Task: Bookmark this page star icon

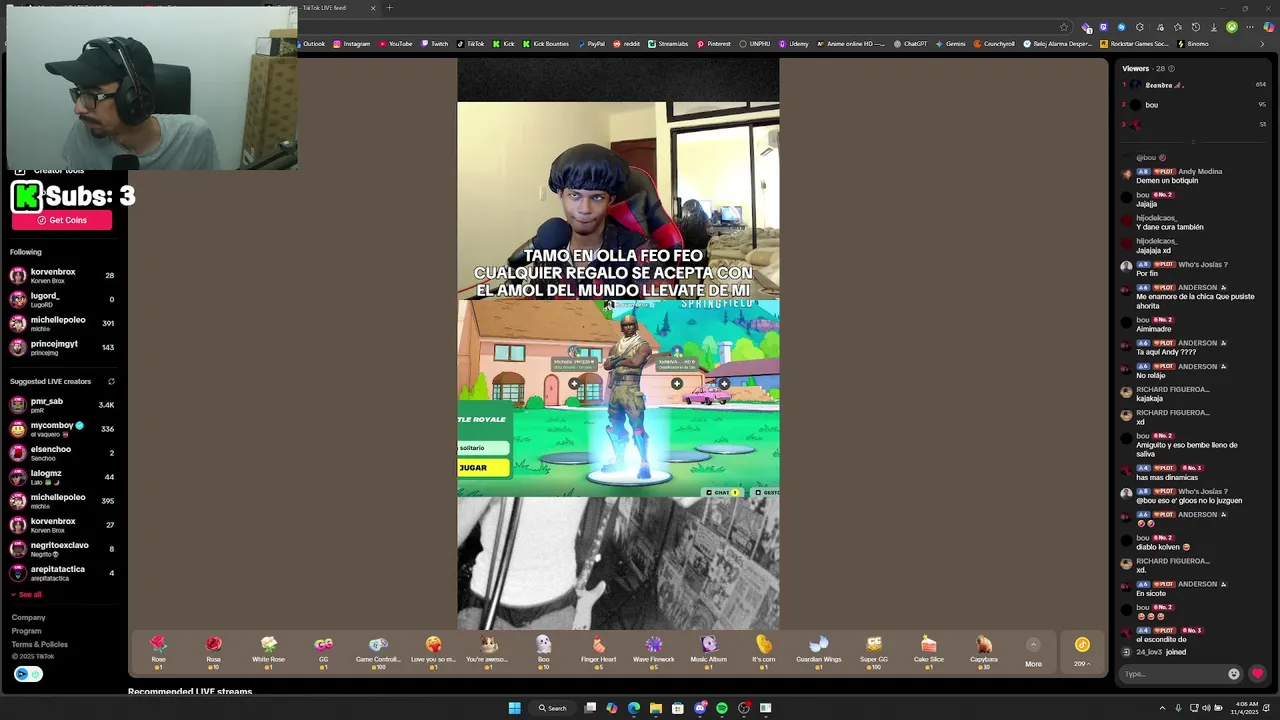Action: click(x=1064, y=27)
